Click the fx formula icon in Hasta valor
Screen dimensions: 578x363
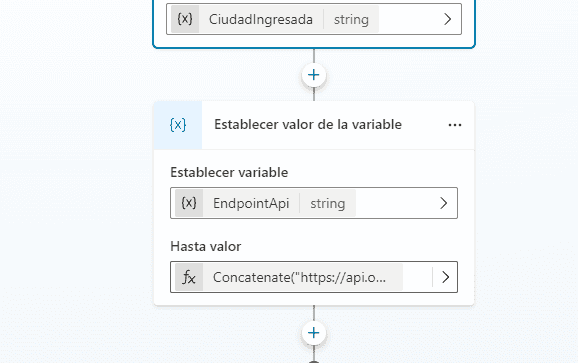pyautogui.click(x=189, y=277)
